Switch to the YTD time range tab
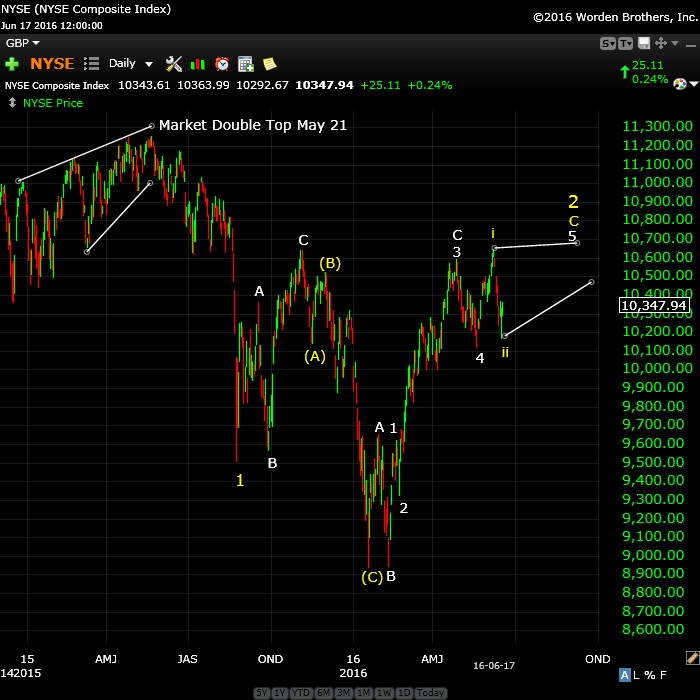 300,692
